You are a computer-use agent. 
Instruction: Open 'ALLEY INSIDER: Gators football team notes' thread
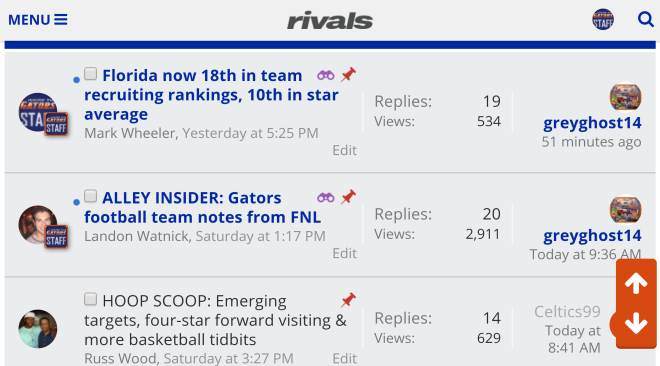point(202,207)
